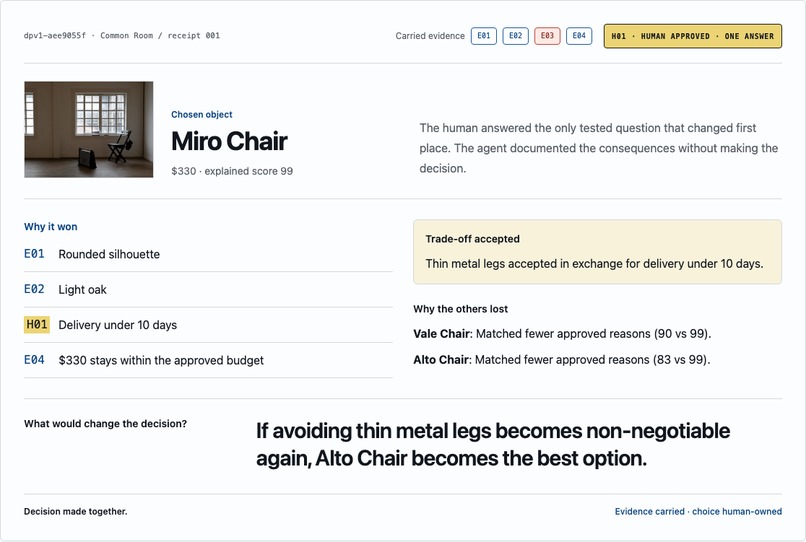Click the H01 Human Approved One Answer badge
The image size is (806, 542).
coord(692,36)
